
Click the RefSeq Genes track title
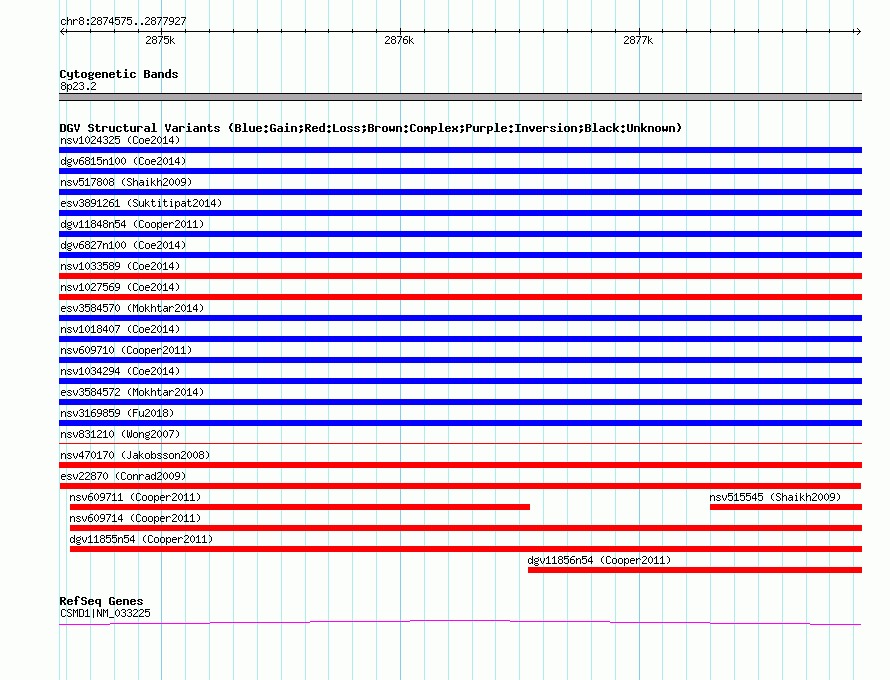coord(101,601)
